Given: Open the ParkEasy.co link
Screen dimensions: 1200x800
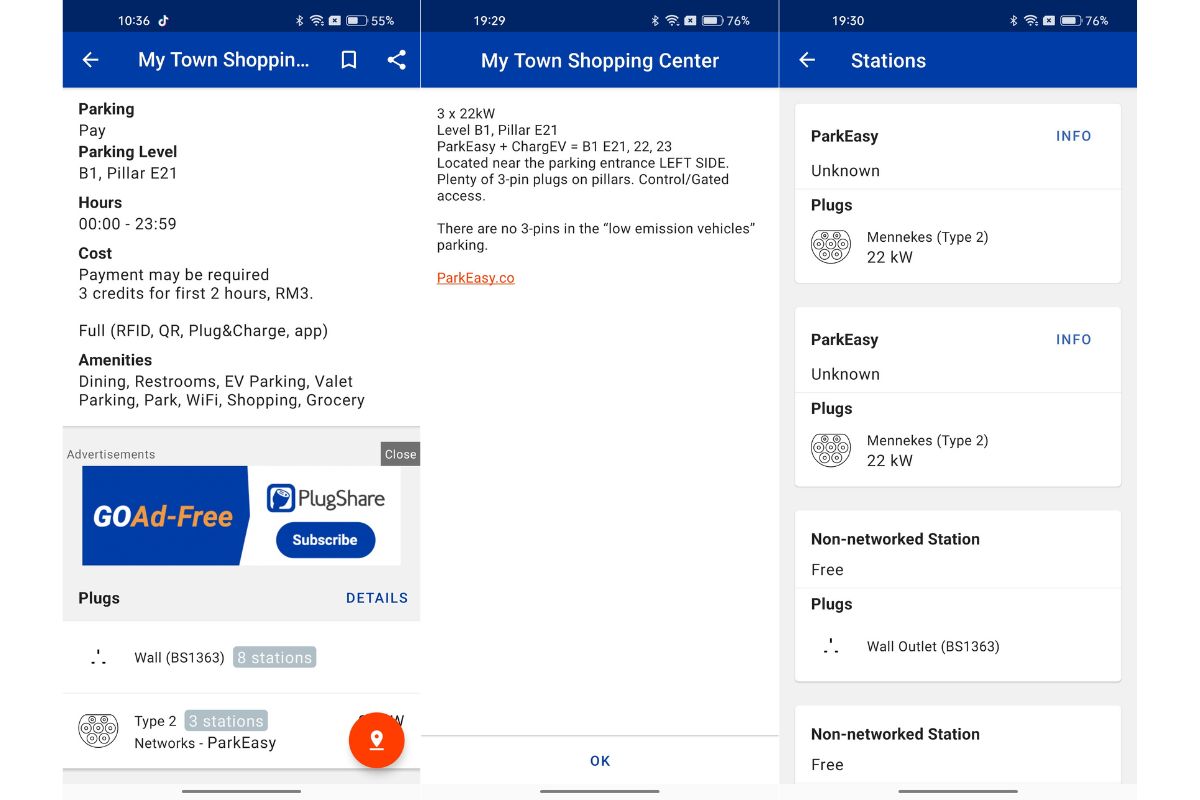Looking at the screenshot, I should 475,277.
